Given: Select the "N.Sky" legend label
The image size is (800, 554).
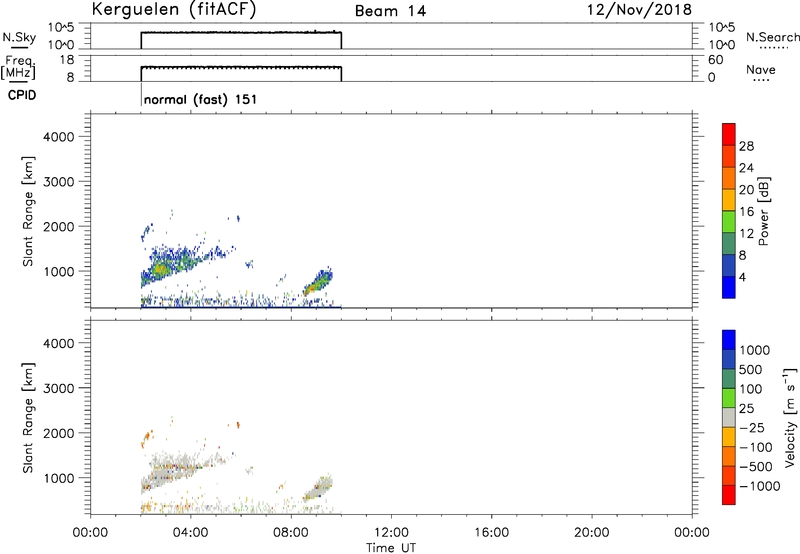Looking at the screenshot, I should 19,37.
